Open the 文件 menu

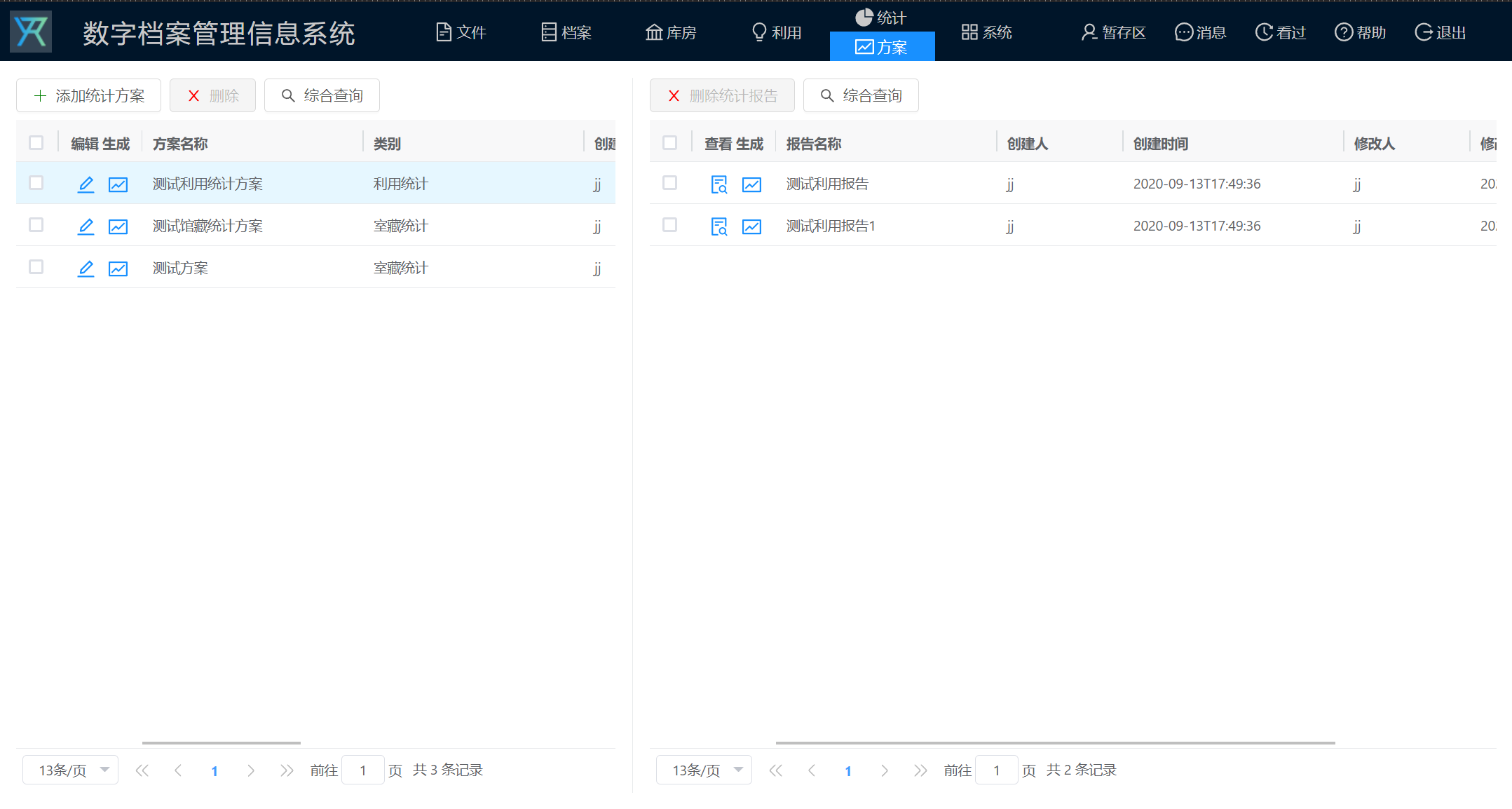[x=461, y=32]
